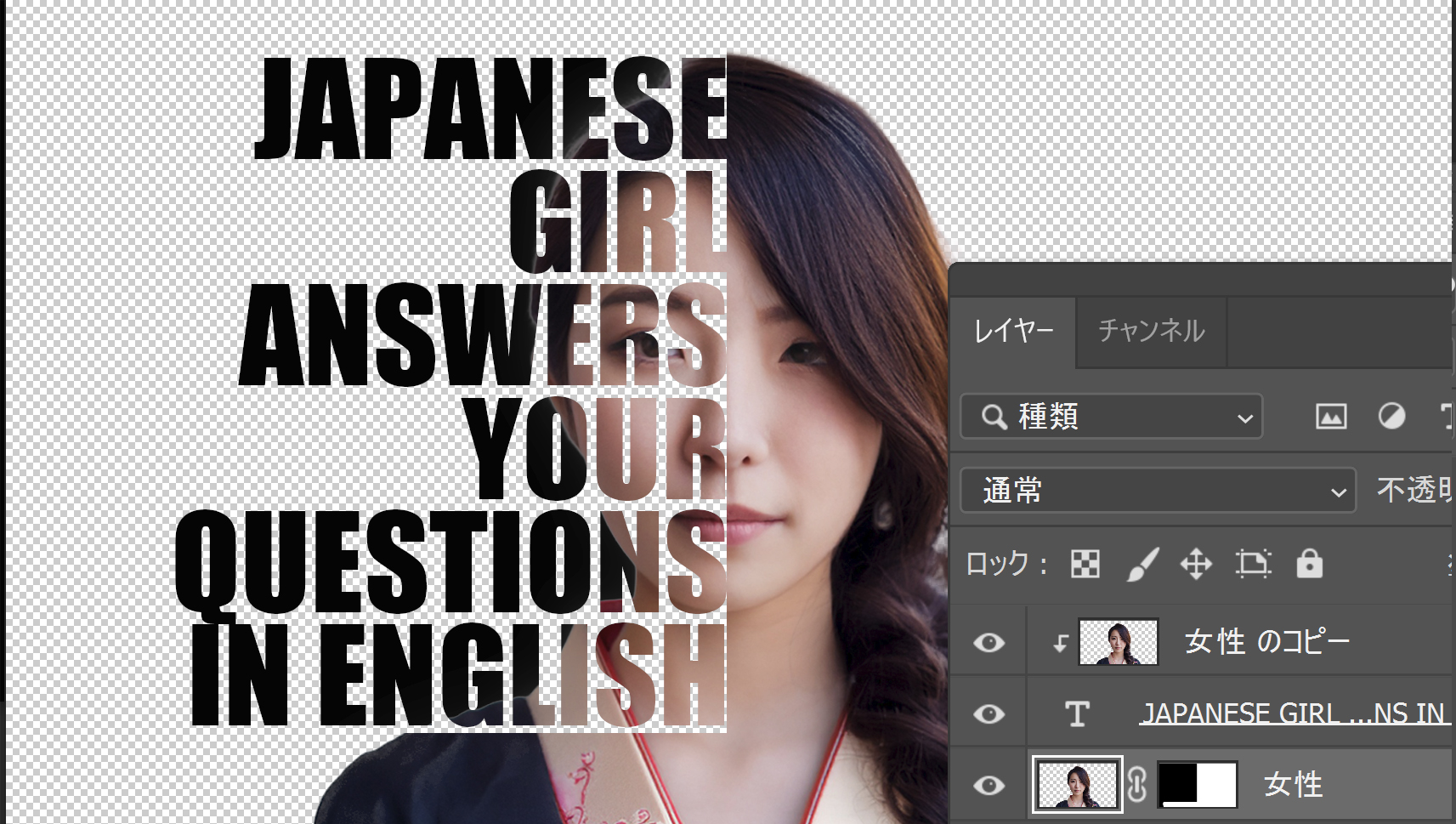Open the 通常 blend mode dropdown
The image size is (1456, 824).
click(1158, 491)
